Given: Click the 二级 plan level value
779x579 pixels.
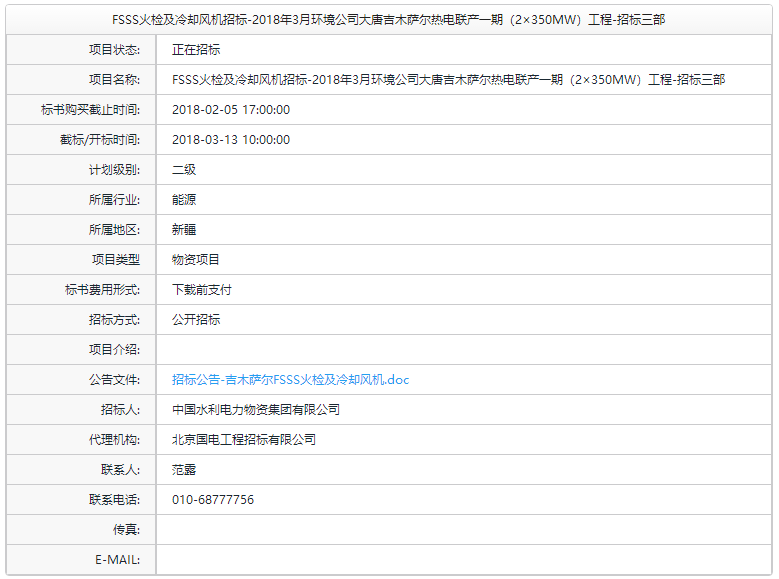Looking at the screenshot, I should pos(184,170).
